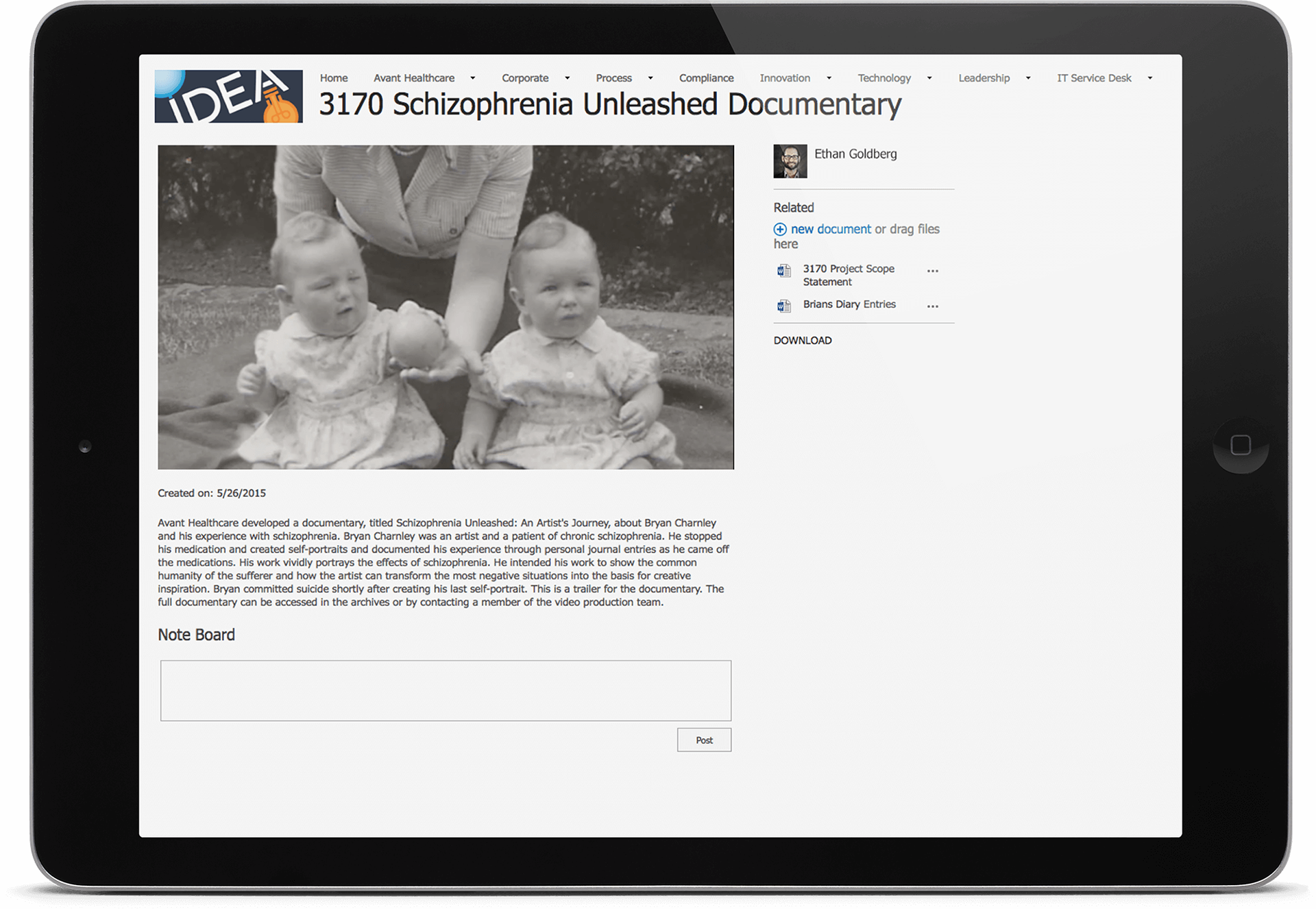The width and height of the screenshot is (1316, 909).
Task: Open the Compliance menu item
Action: tap(706, 78)
